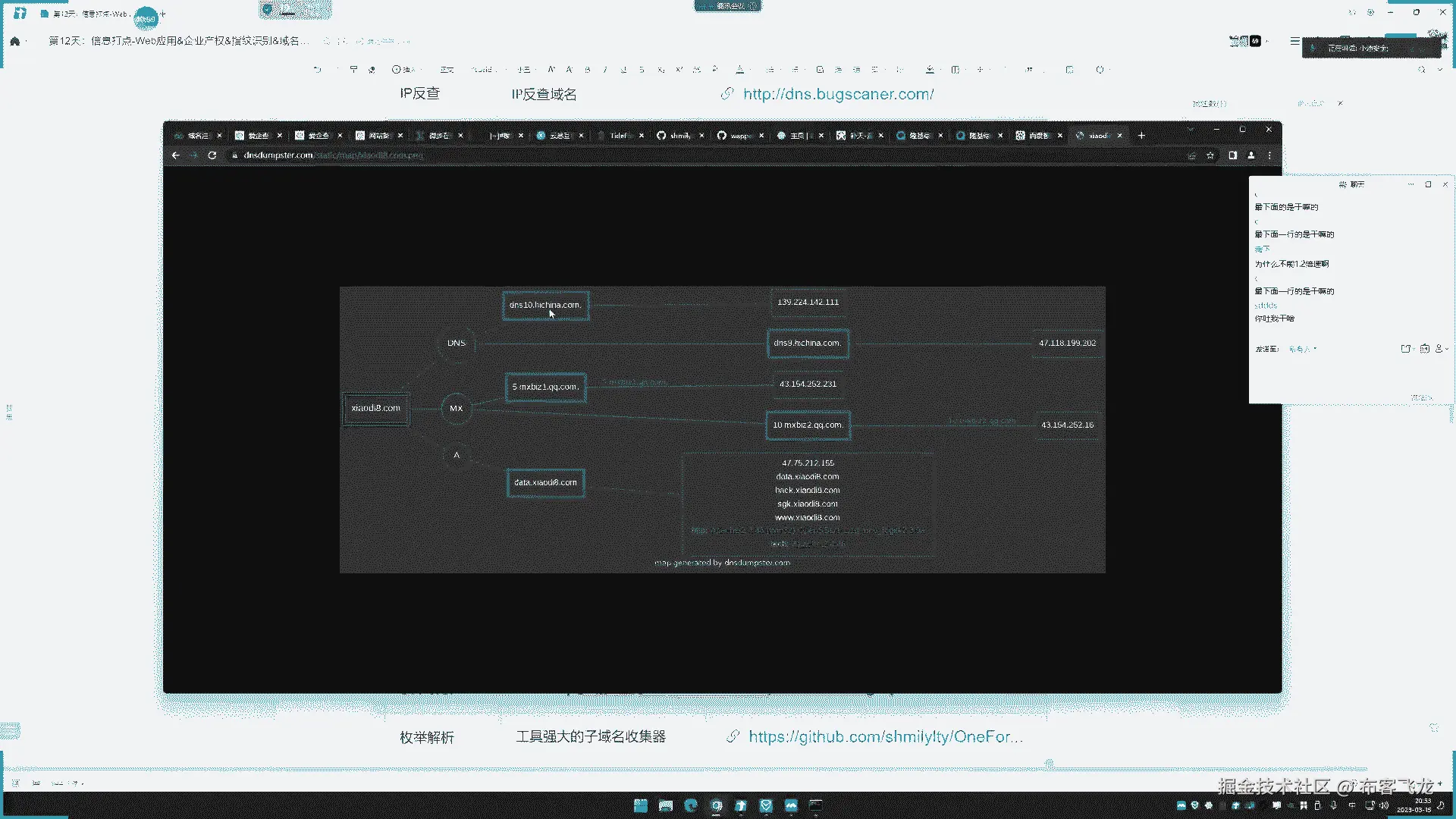Viewport: 1456px width, 819px height.
Task: Apply italic formatting in the editor toolbar
Action: click(x=605, y=70)
